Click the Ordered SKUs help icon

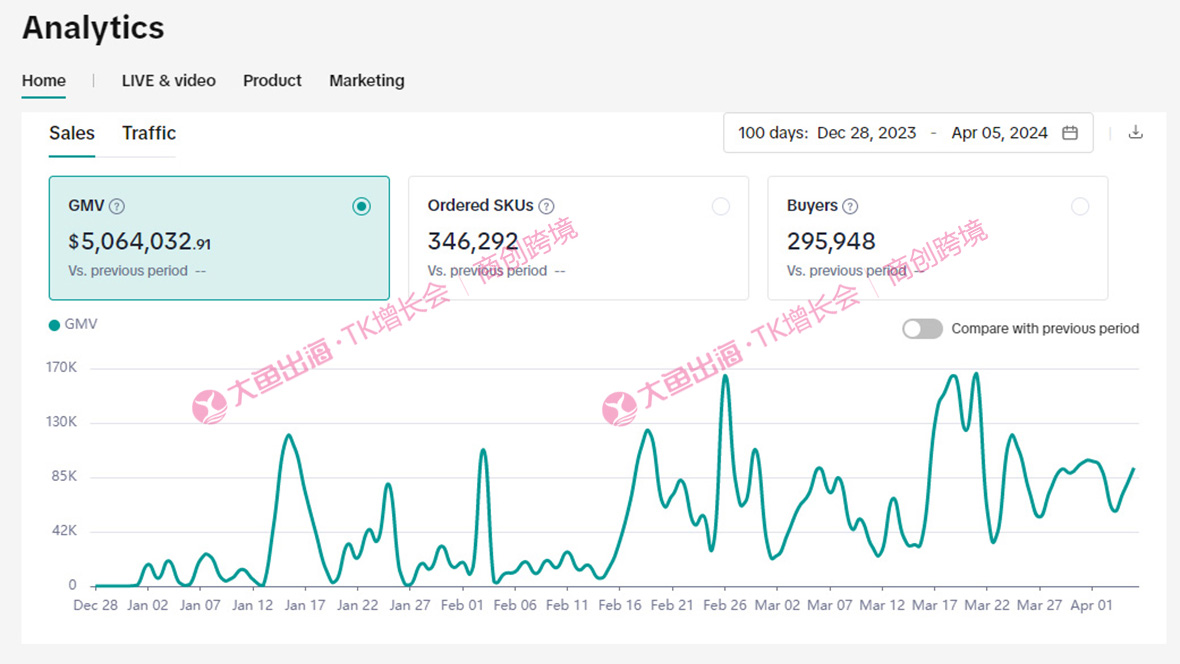click(546, 206)
